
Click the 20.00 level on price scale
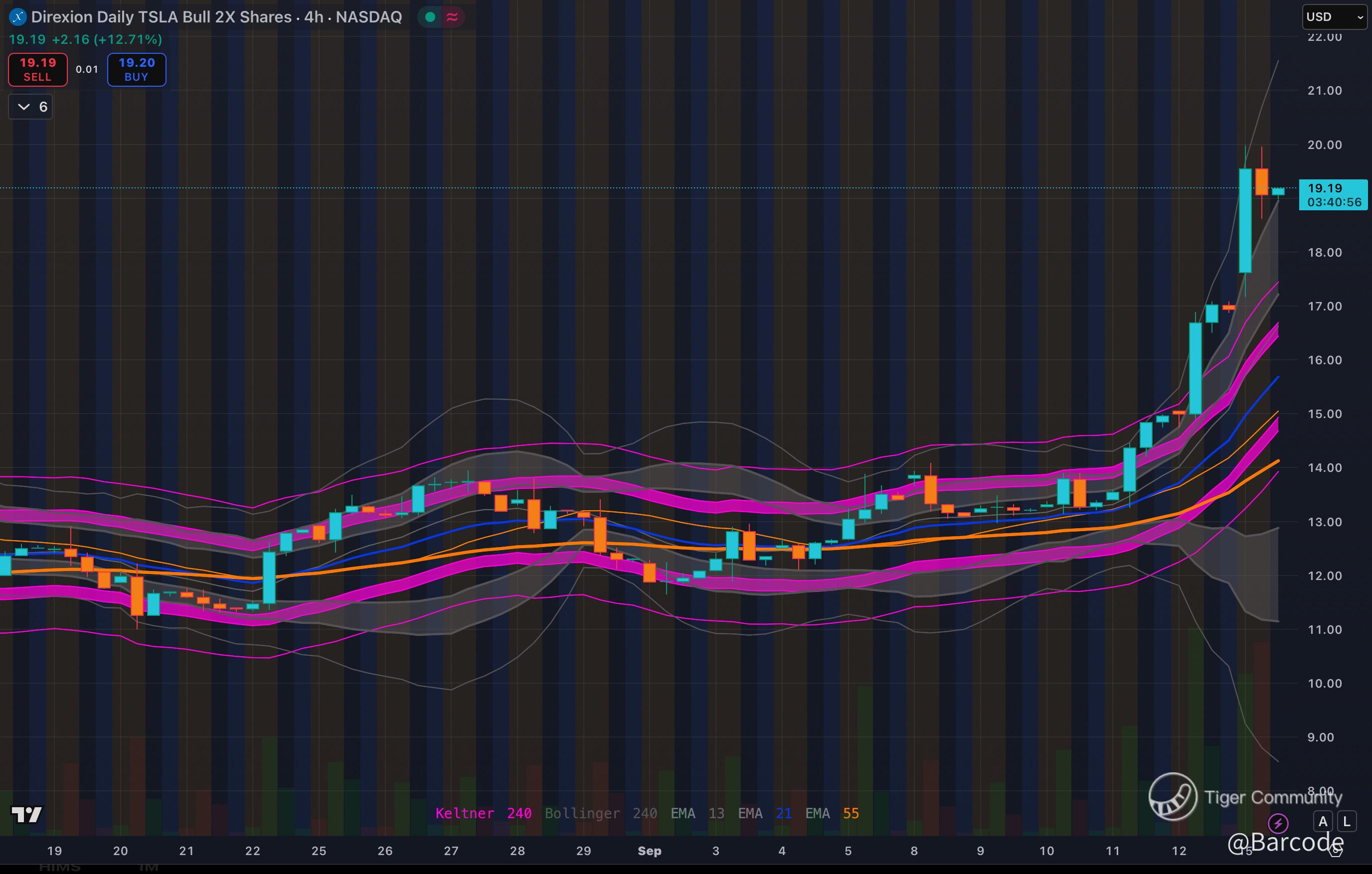pos(1324,145)
